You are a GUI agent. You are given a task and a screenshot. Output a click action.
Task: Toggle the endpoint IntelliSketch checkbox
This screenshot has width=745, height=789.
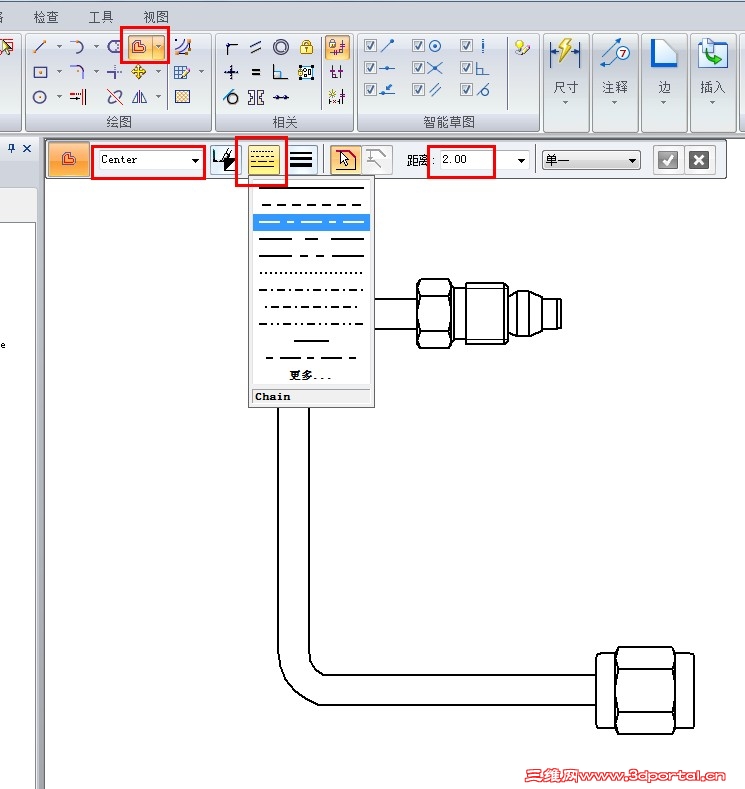[370, 45]
